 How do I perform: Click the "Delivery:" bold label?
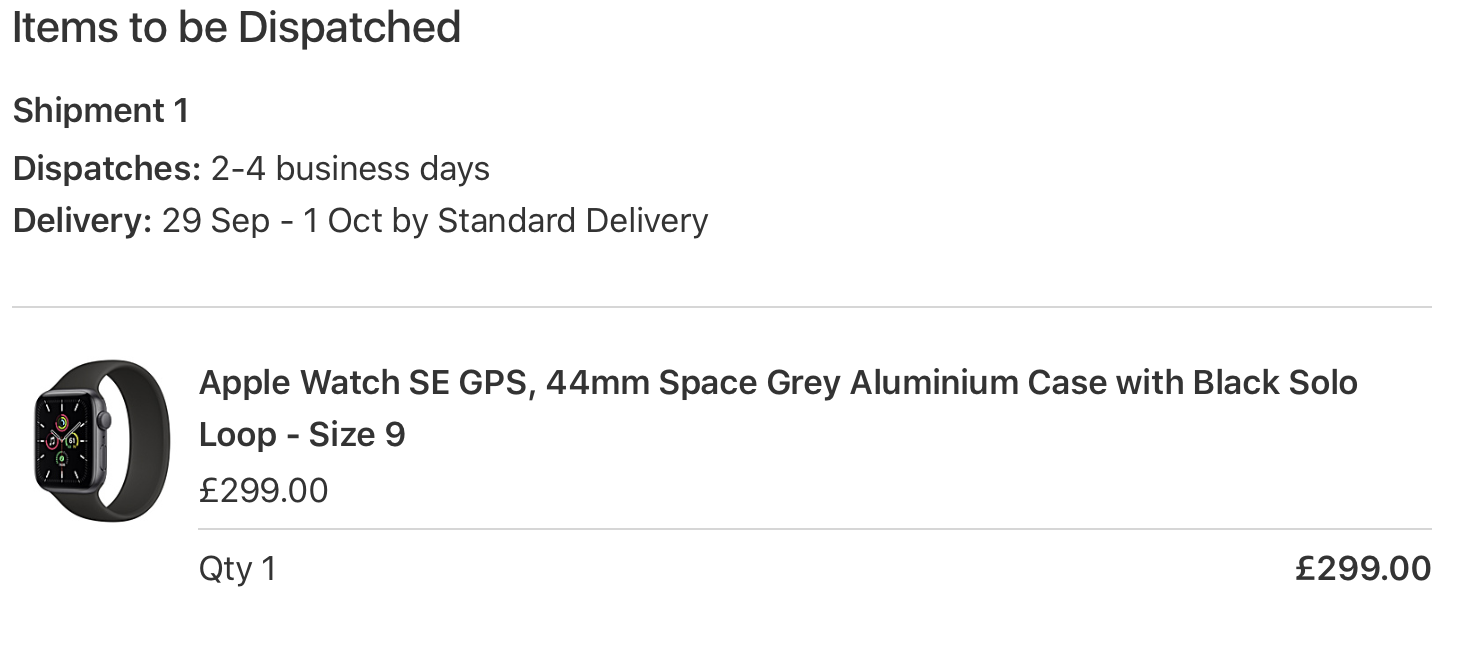point(82,220)
